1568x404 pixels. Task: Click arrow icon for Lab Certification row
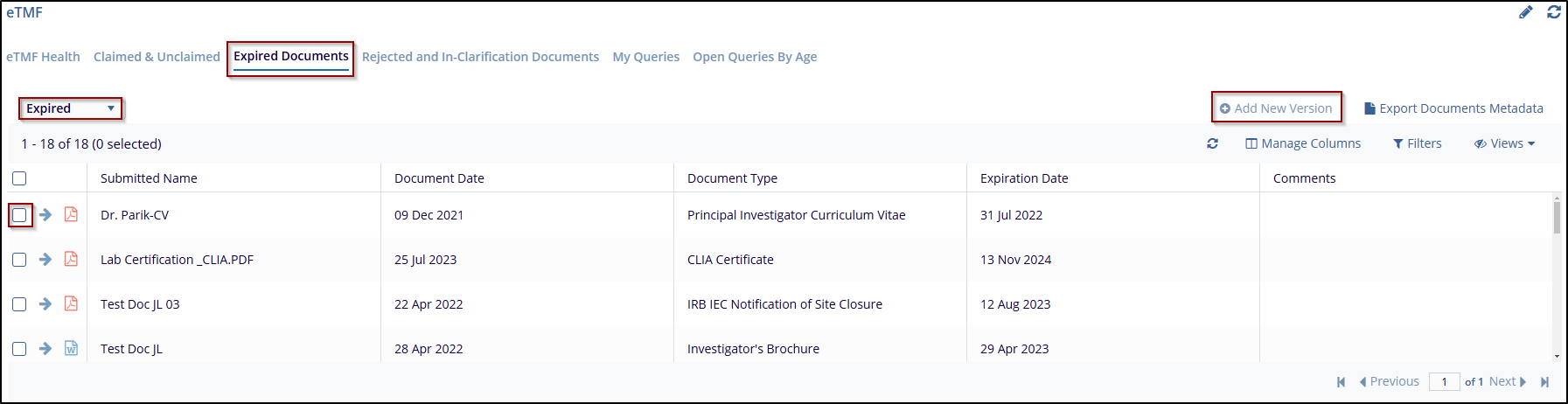[45, 260]
